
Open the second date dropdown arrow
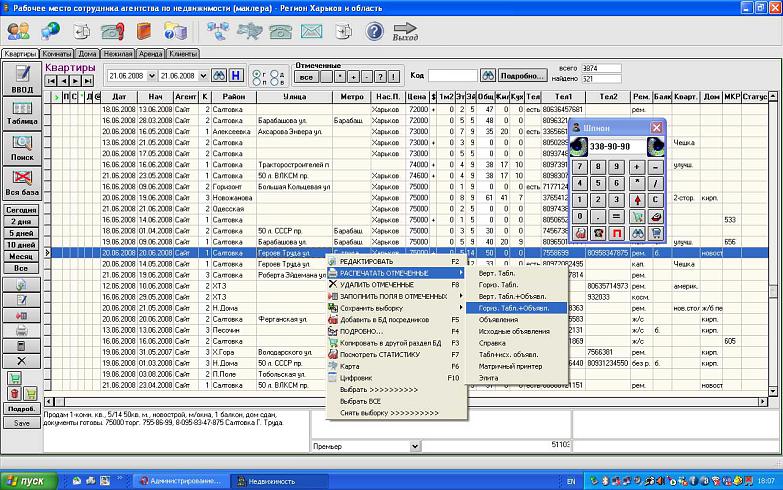point(203,76)
